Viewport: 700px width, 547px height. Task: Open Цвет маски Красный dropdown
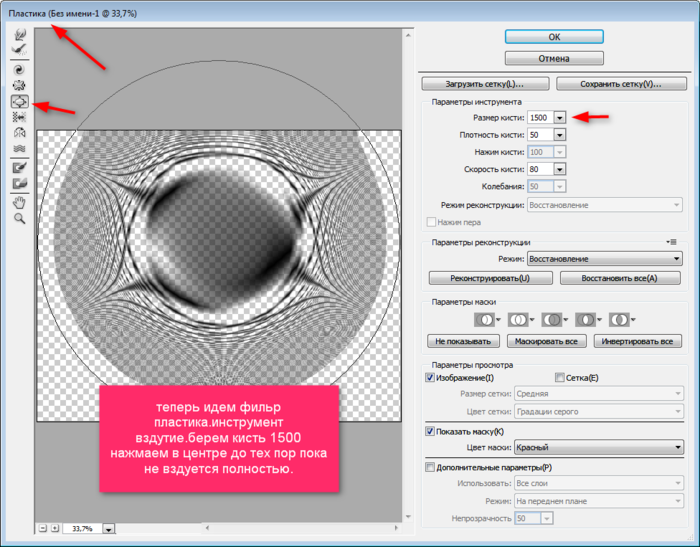click(599, 447)
